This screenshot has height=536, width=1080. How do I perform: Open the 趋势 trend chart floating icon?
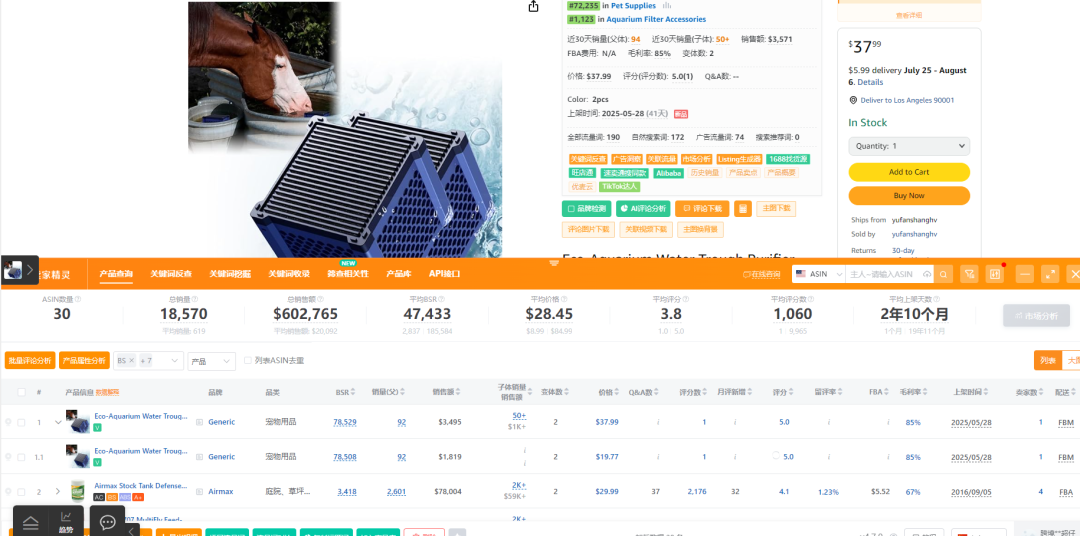click(66, 522)
